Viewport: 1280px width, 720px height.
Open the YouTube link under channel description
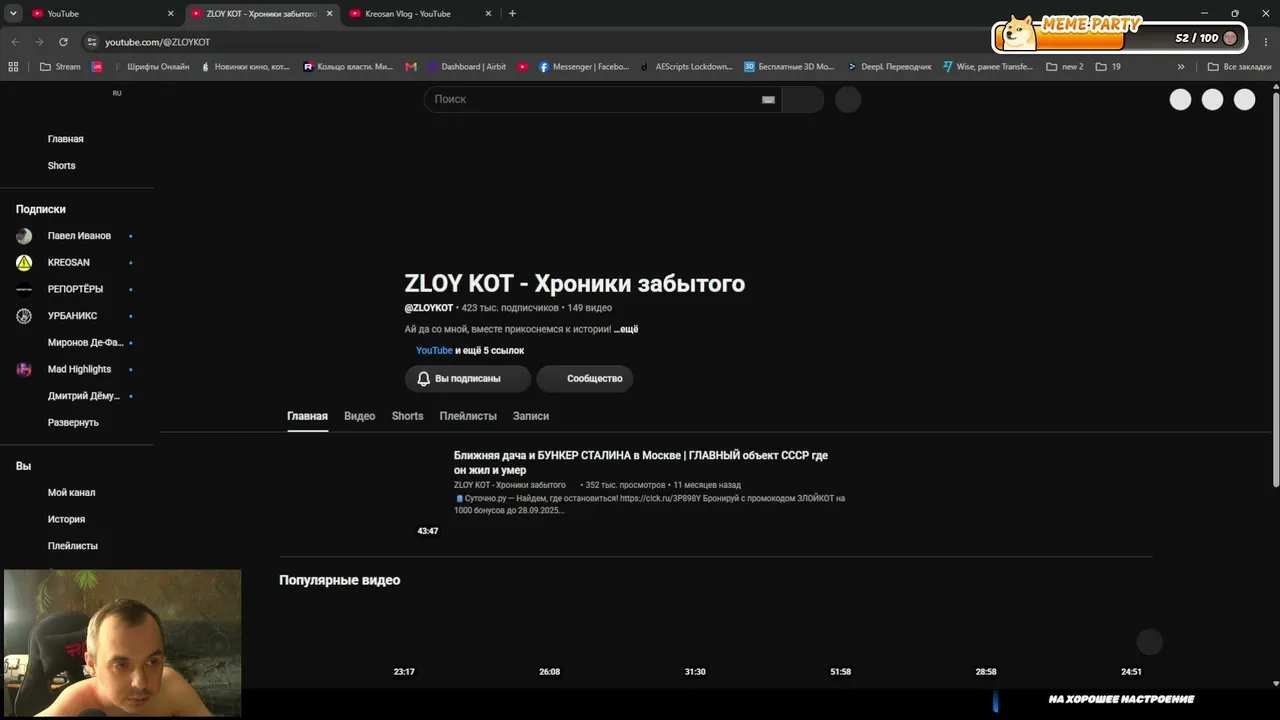click(x=434, y=351)
